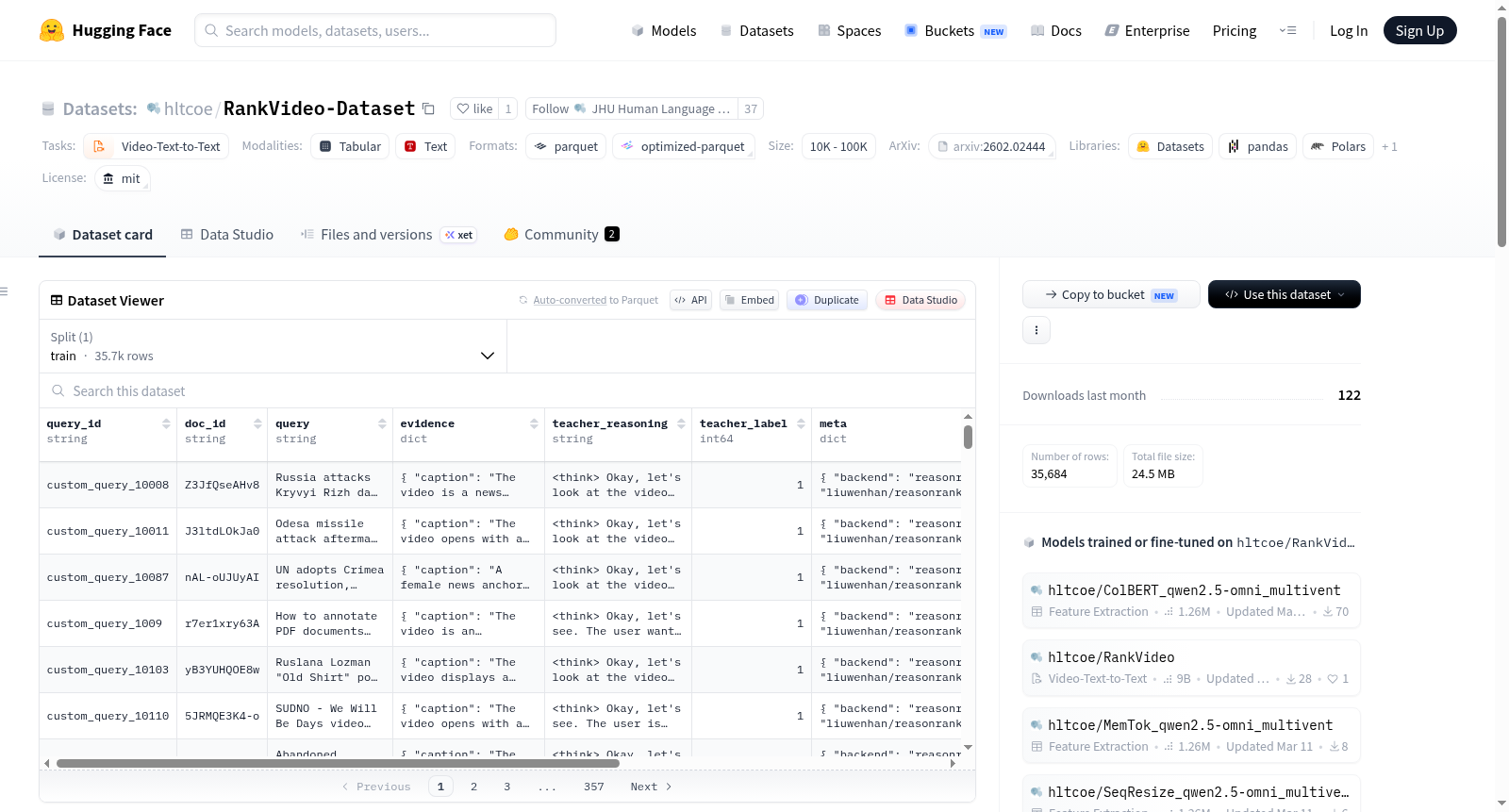Follow JHU Human Language organization
Image resolution: width=1509 pixels, height=812 pixels.
pos(631,108)
